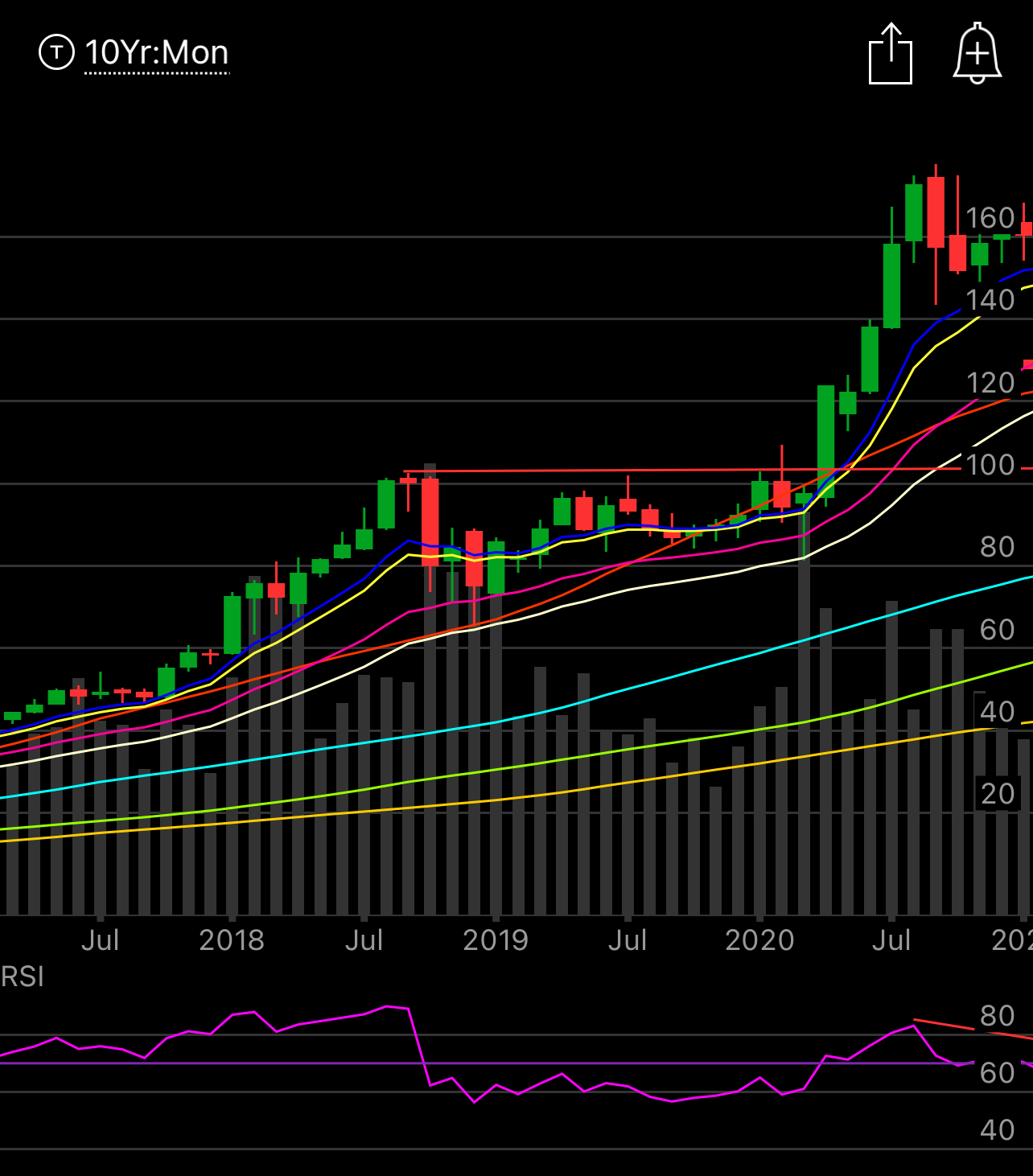Viewport: 1033px width, 1176px height.
Task: Tap the red horizontal resistance line near 100
Action: pos(682,471)
